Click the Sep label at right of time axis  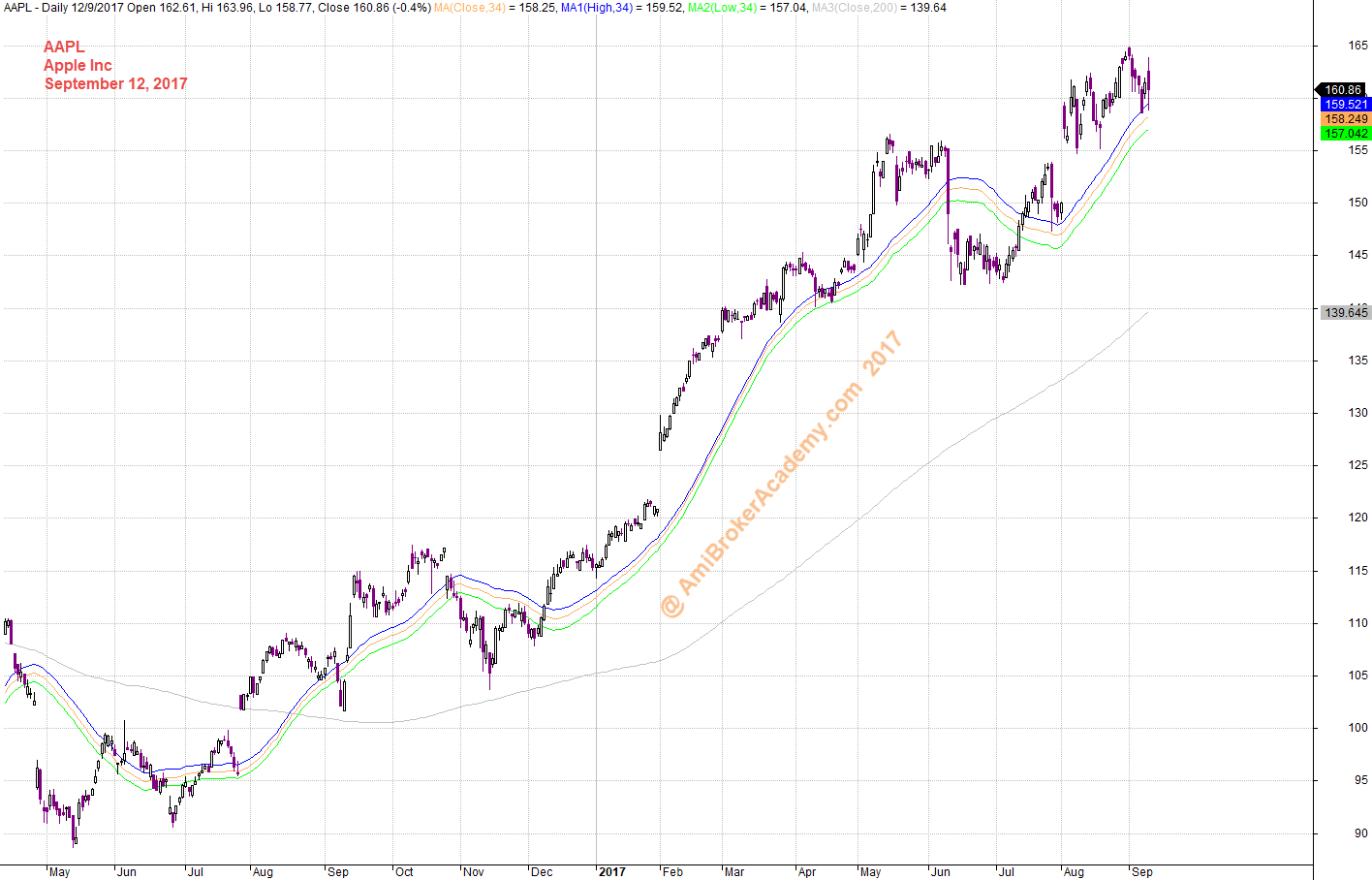(x=1141, y=872)
